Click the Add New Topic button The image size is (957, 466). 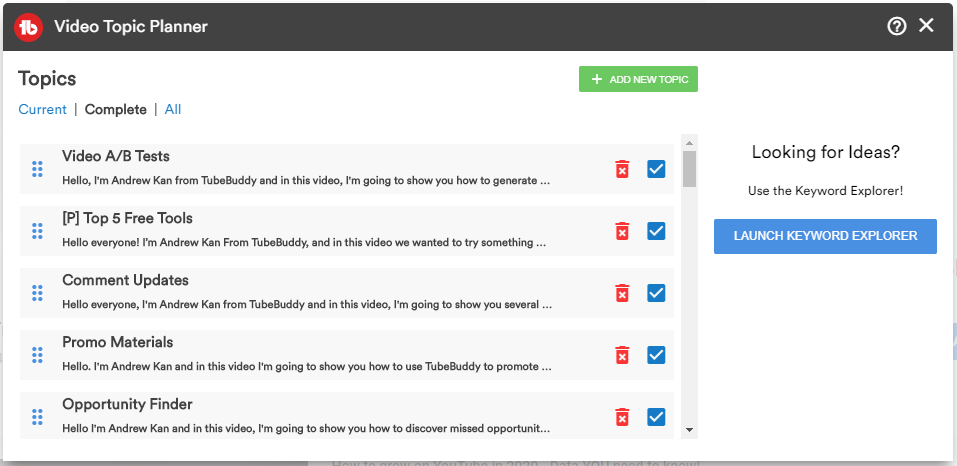[638, 79]
